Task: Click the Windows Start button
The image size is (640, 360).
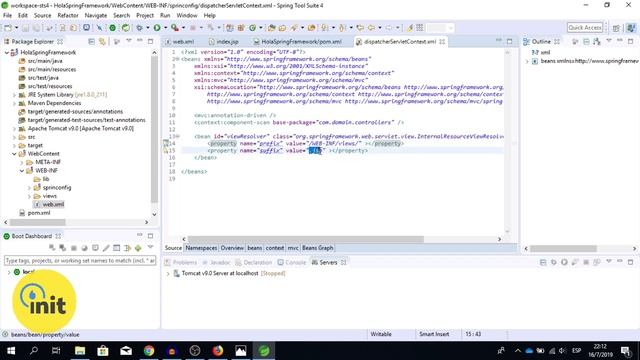Action: coord(11,351)
